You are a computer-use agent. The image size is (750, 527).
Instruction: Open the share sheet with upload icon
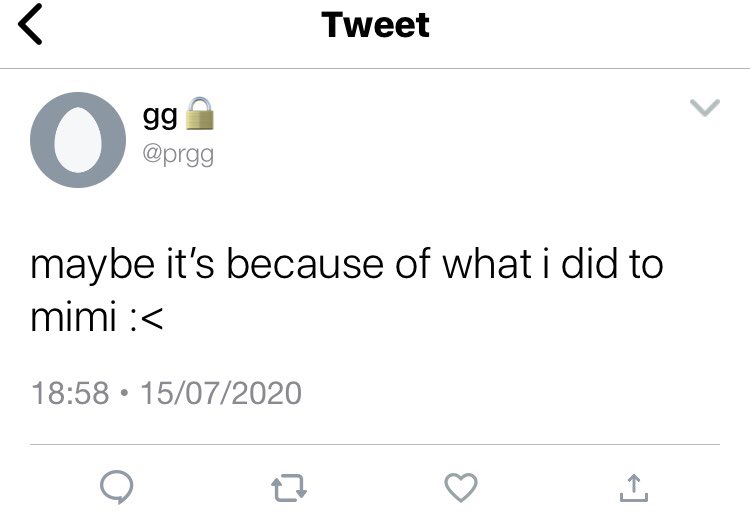click(634, 488)
